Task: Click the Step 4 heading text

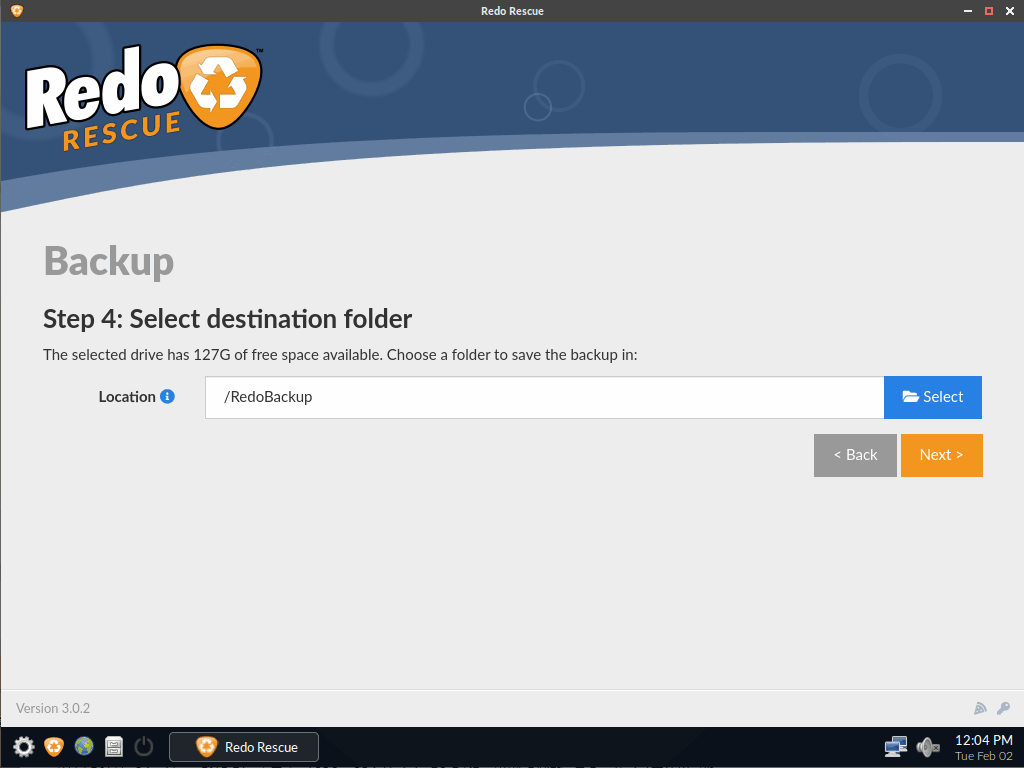Action: pyautogui.click(x=227, y=319)
